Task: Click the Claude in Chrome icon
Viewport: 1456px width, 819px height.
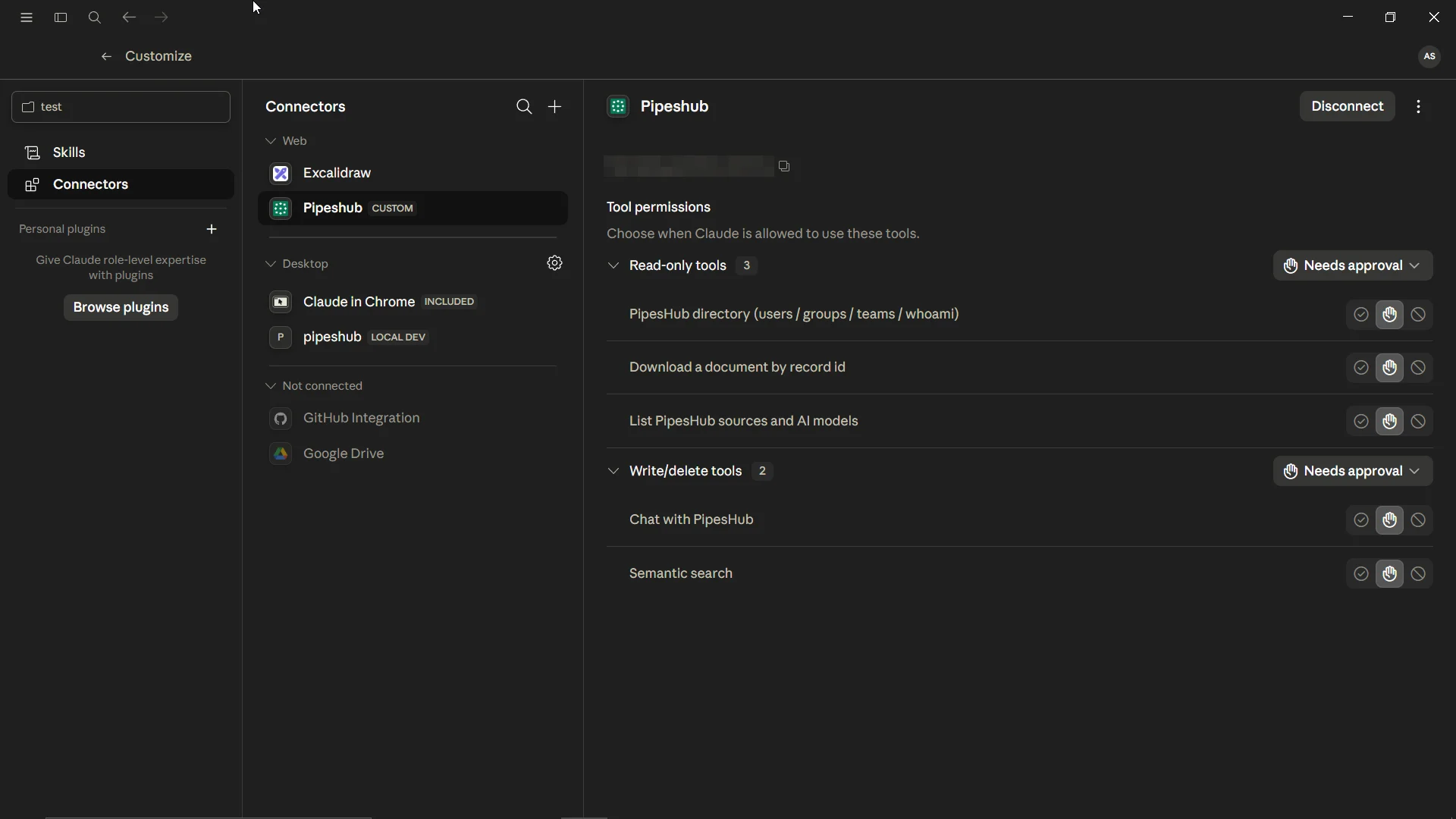Action: coord(281,302)
